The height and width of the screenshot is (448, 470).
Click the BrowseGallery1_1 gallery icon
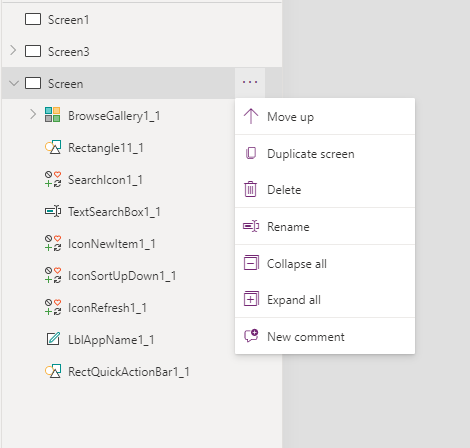[x=53, y=115]
